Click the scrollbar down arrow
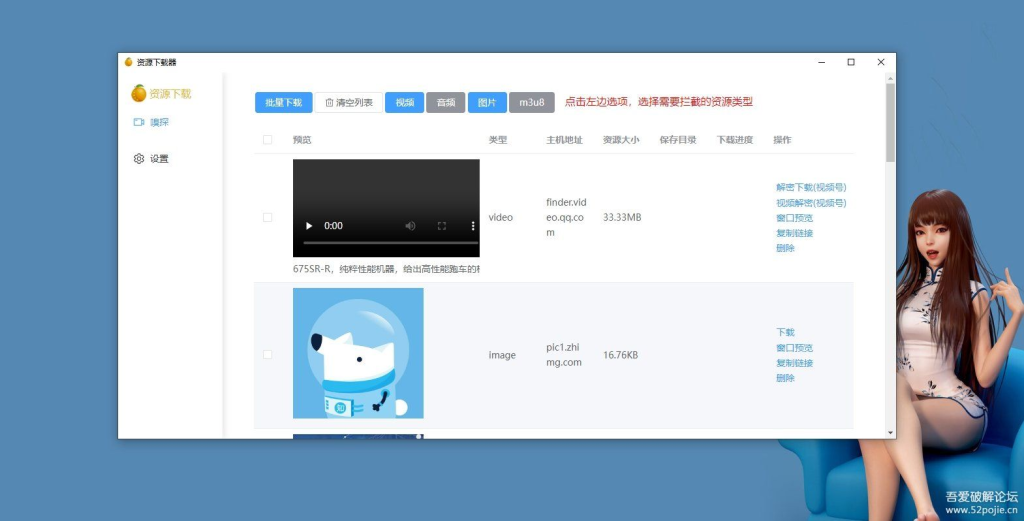This screenshot has height=521, width=1024. click(891, 433)
